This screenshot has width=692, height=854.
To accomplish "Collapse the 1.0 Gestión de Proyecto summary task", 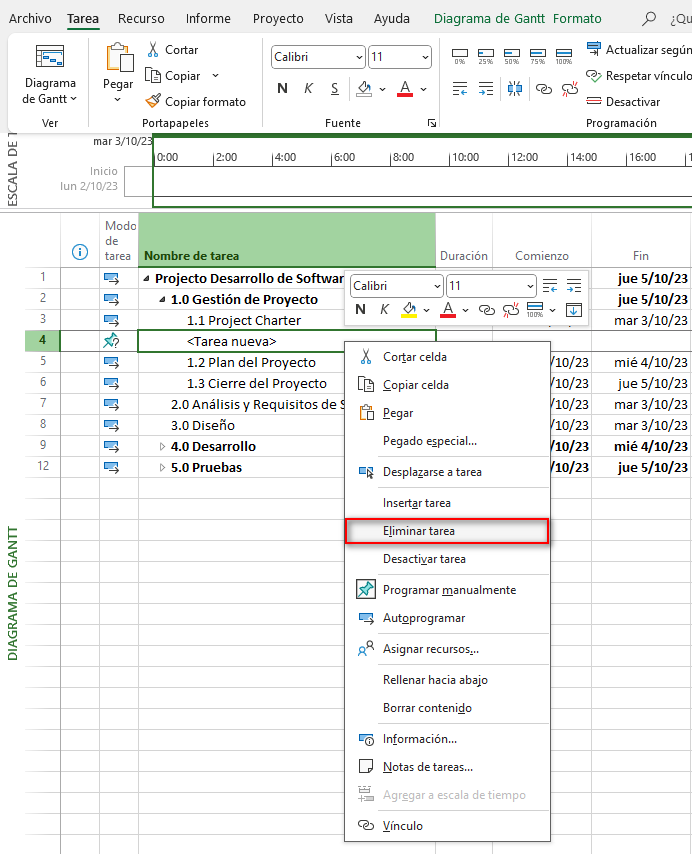I will 162,299.
